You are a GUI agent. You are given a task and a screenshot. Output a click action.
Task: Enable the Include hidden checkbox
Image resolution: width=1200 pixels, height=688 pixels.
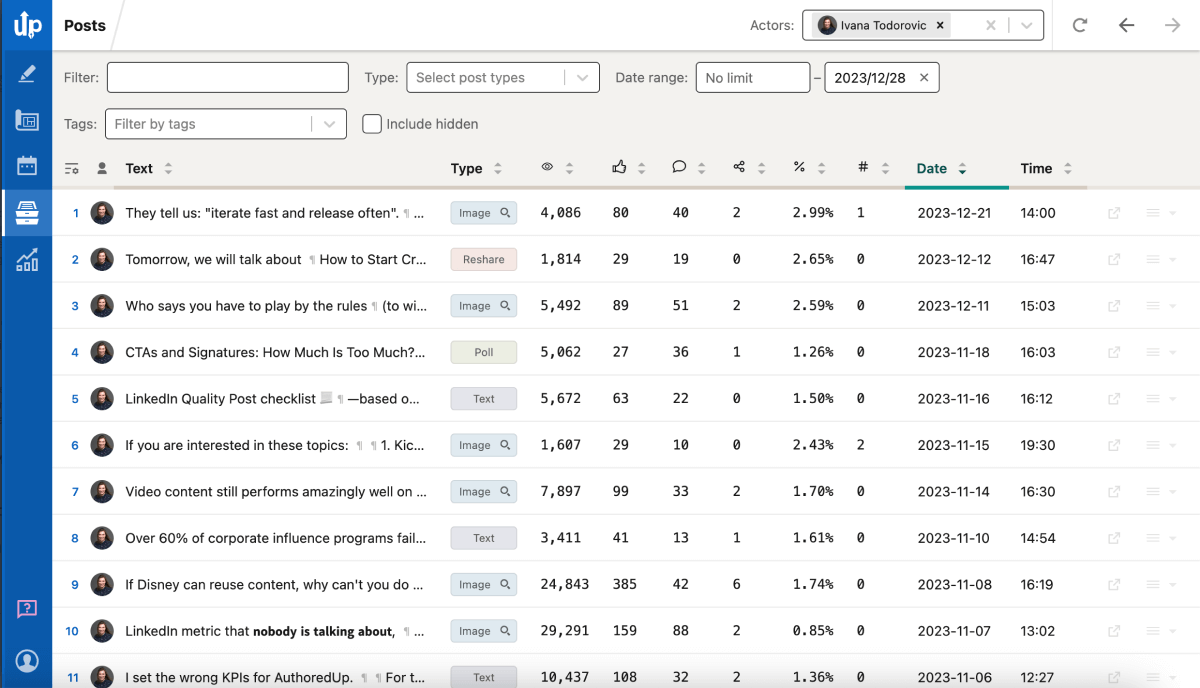[x=370, y=124]
